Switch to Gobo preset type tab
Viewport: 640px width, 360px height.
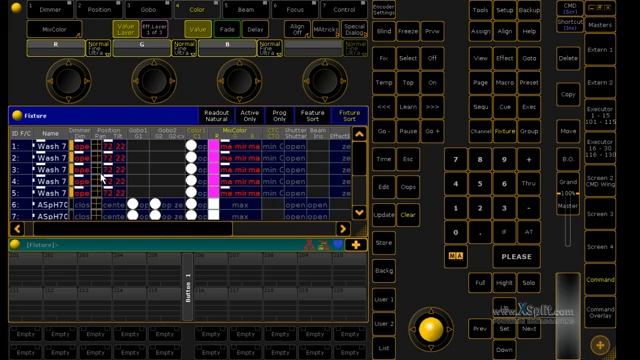[x=148, y=9]
